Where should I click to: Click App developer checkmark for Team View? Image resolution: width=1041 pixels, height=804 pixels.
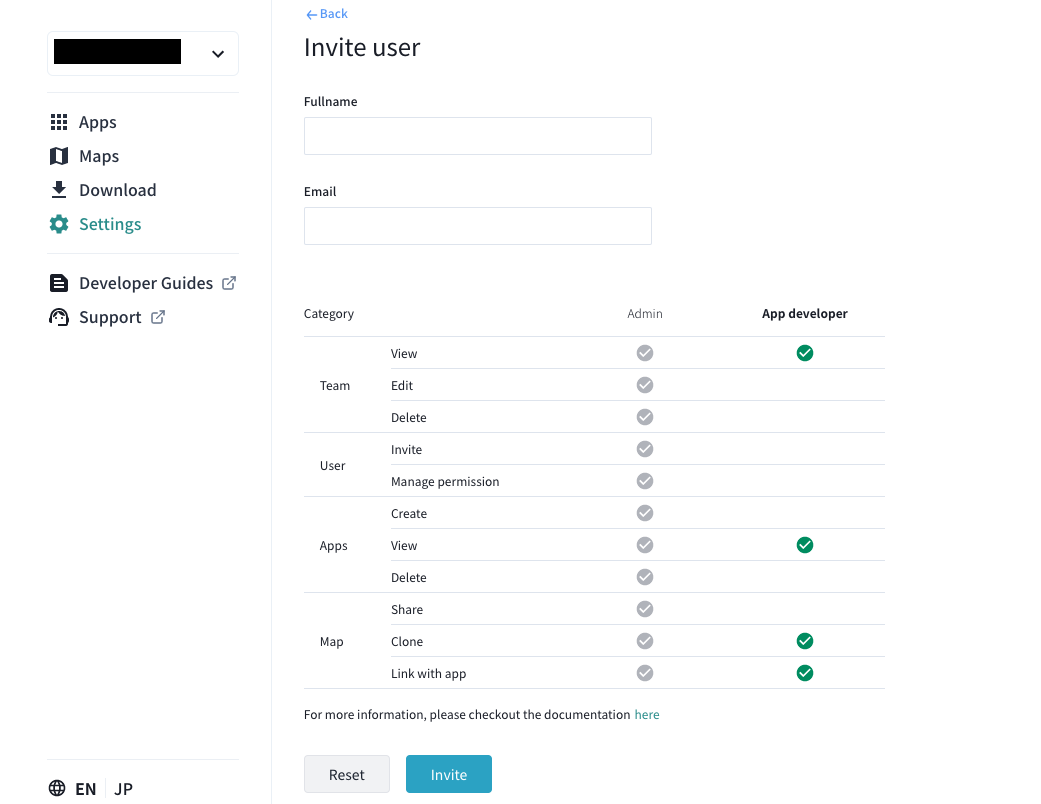coord(805,353)
